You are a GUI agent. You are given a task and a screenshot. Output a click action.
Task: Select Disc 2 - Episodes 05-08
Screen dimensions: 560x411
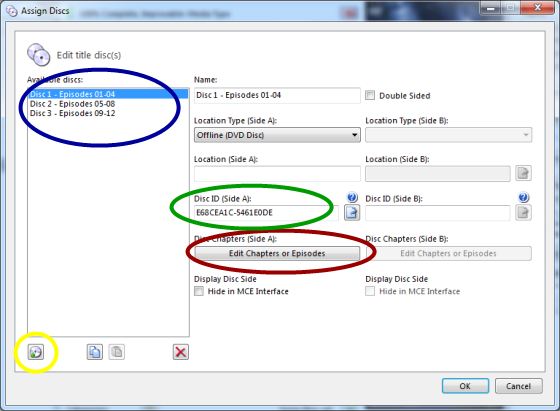click(72, 104)
